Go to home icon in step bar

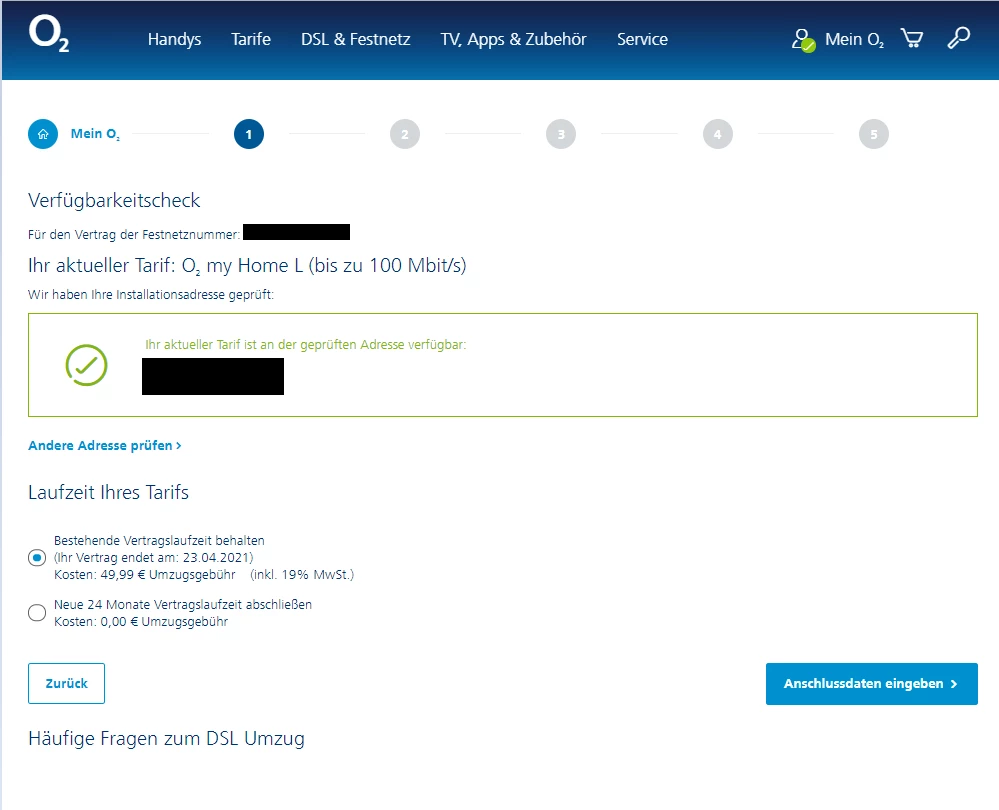pyautogui.click(x=43, y=134)
